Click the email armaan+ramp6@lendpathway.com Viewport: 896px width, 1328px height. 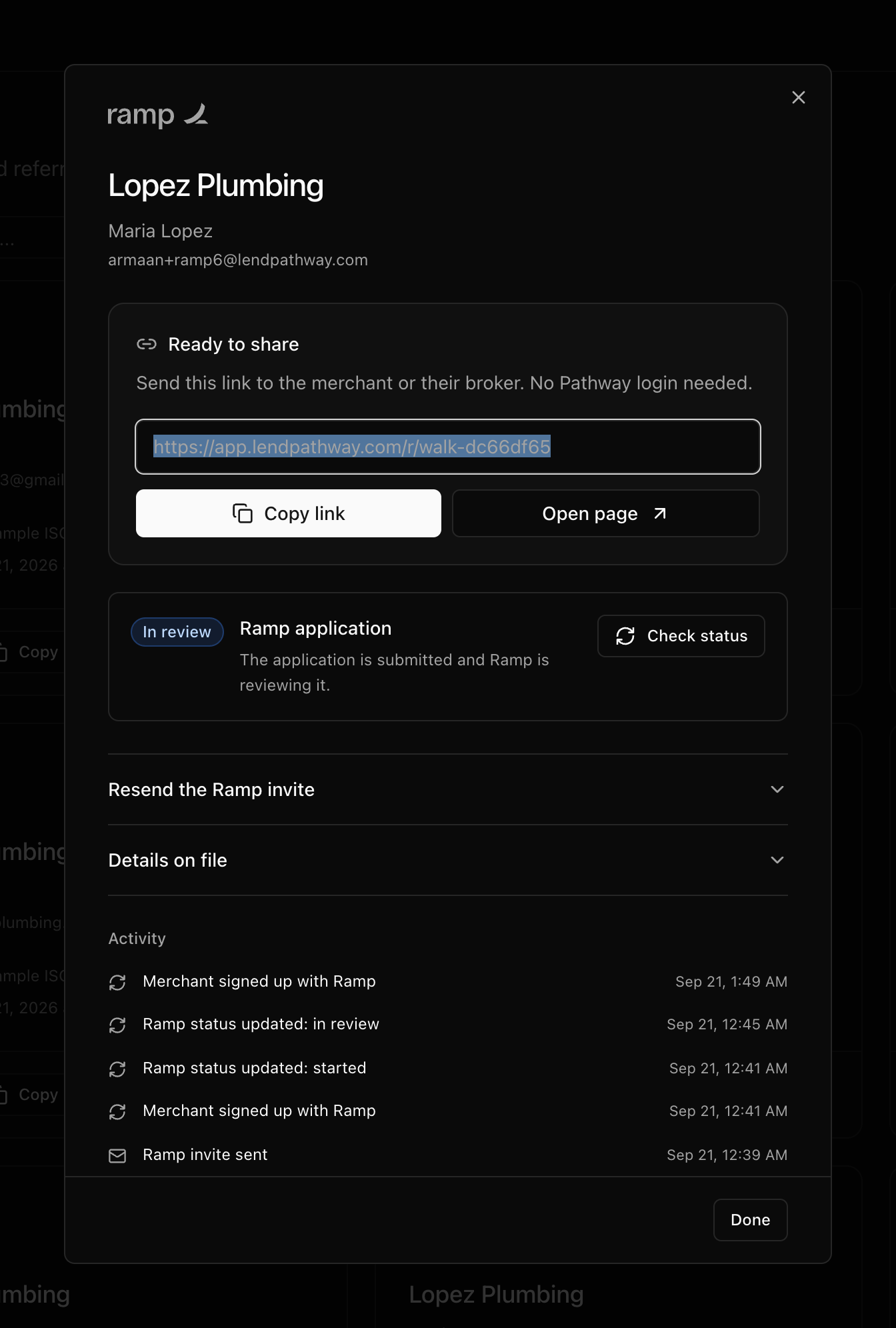coord(238,260)
